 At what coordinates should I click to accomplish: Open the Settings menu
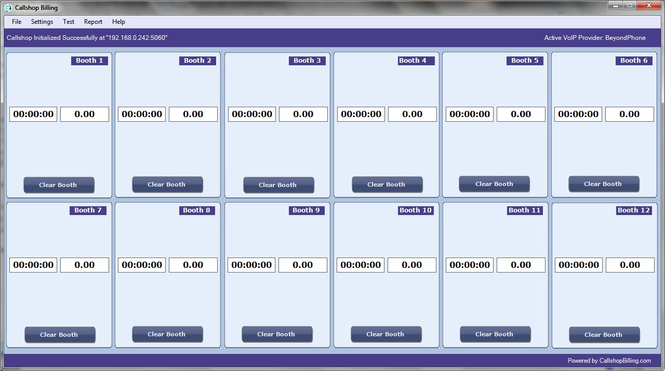pos(42,22)
